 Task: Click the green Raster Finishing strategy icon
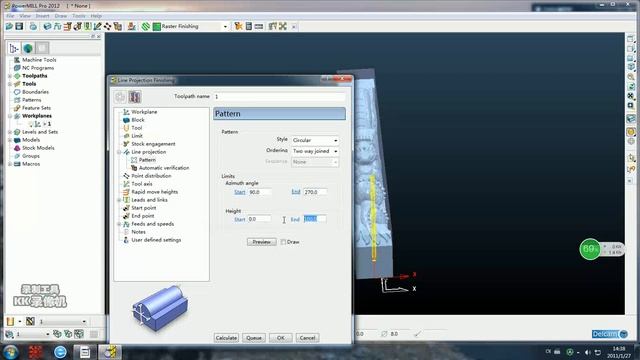coord(156,27)
